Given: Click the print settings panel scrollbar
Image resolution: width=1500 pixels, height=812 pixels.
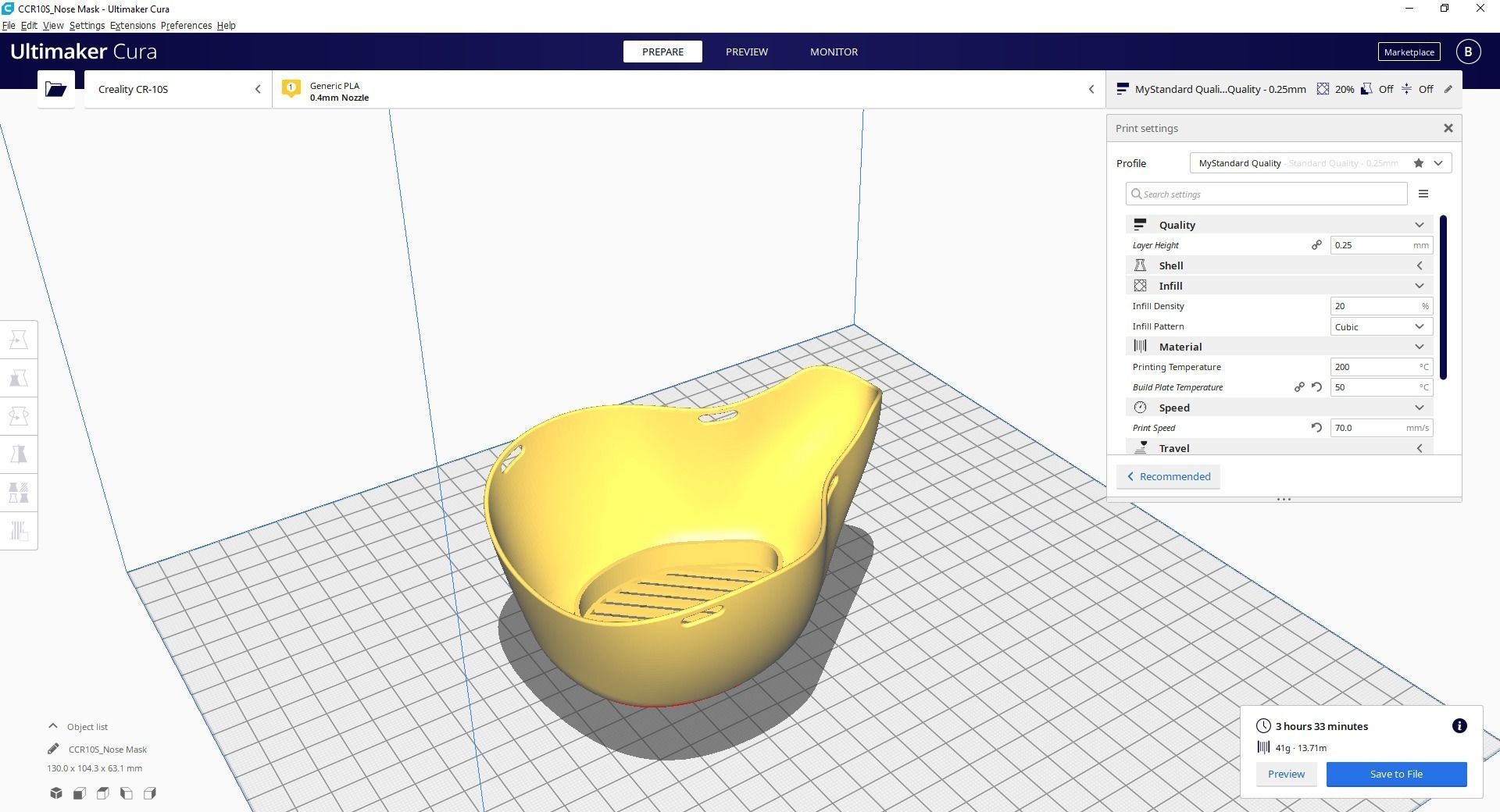Looking at the screenshot, I should coord(1443,297).
